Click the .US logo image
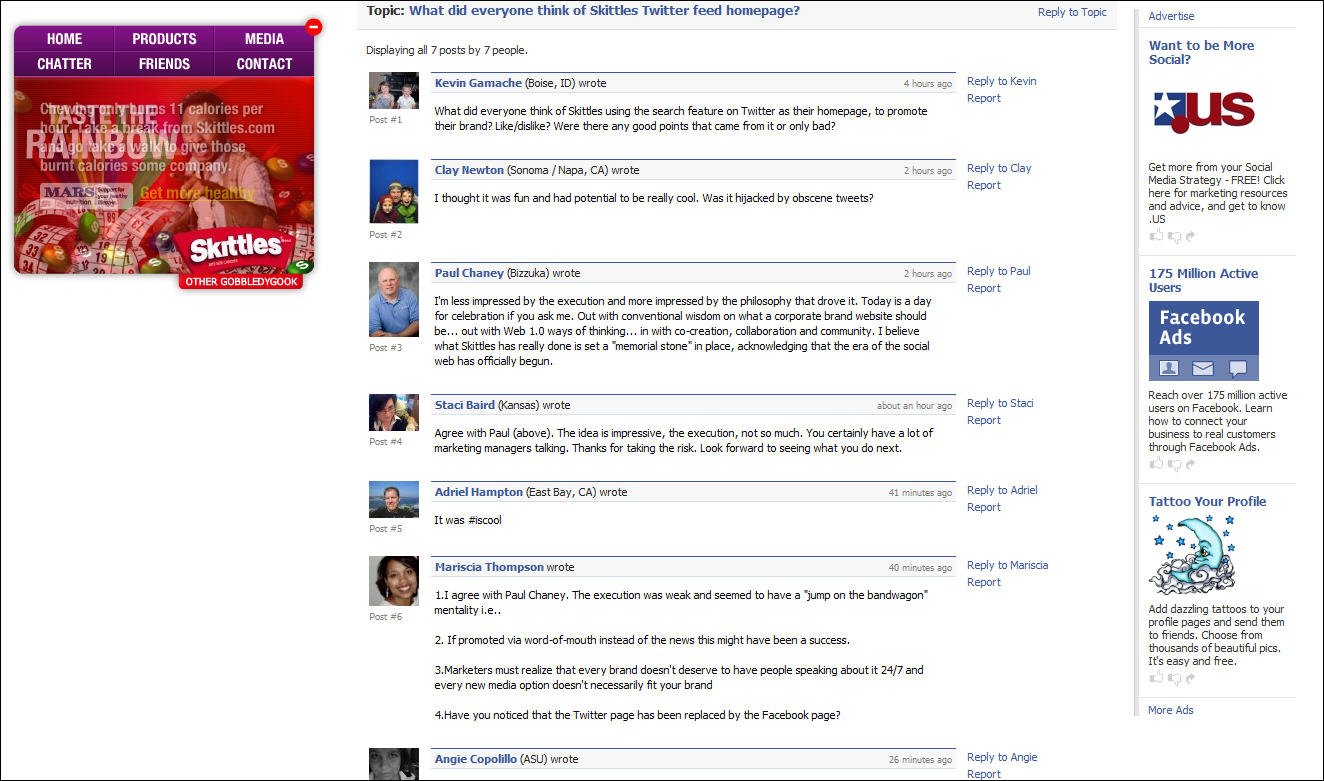The width and height of the screenshot is (1324, 781). pyautogui.click(x=1203, y=111)
